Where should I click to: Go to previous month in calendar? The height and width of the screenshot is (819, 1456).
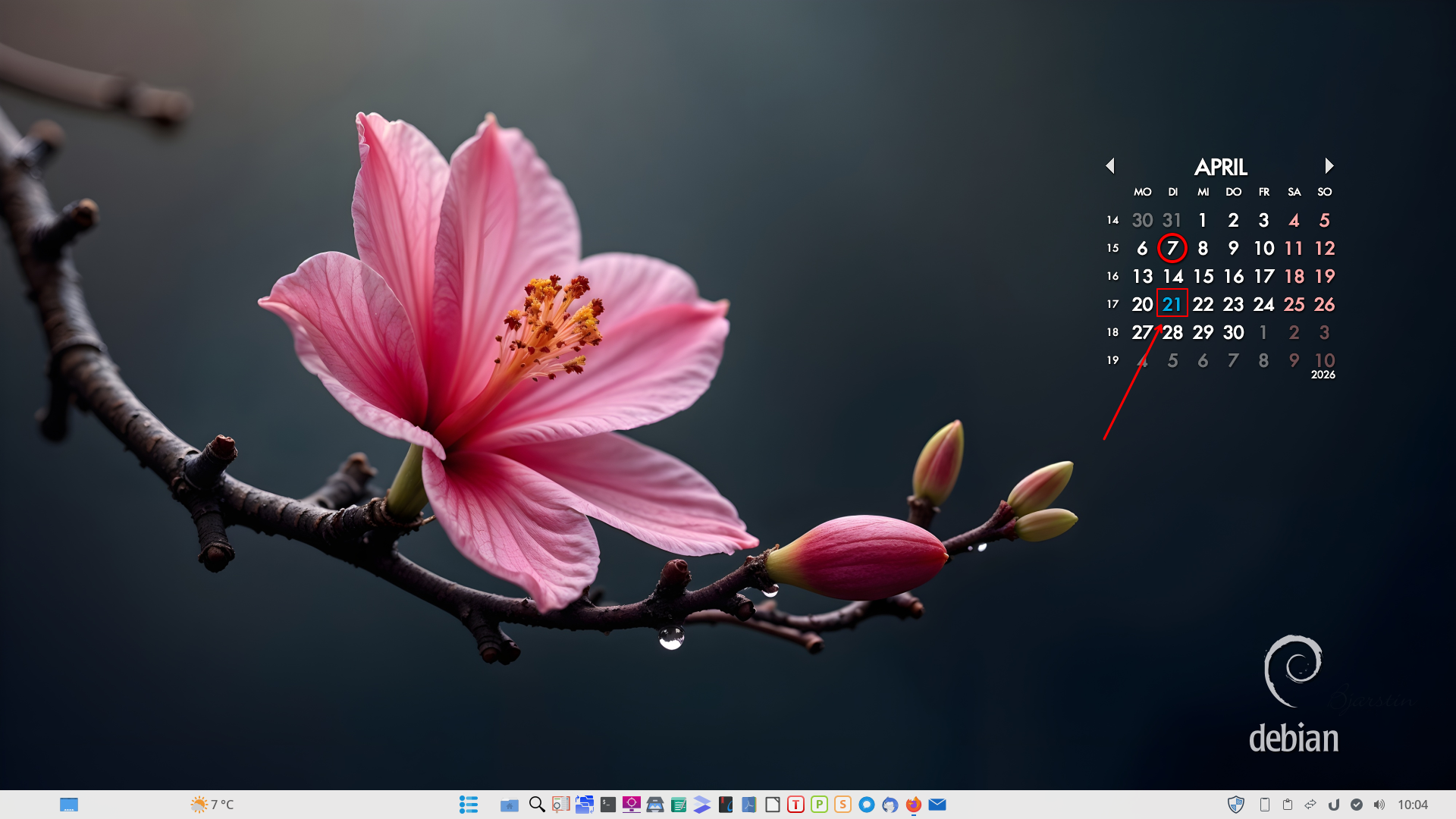coord(1110,165)
